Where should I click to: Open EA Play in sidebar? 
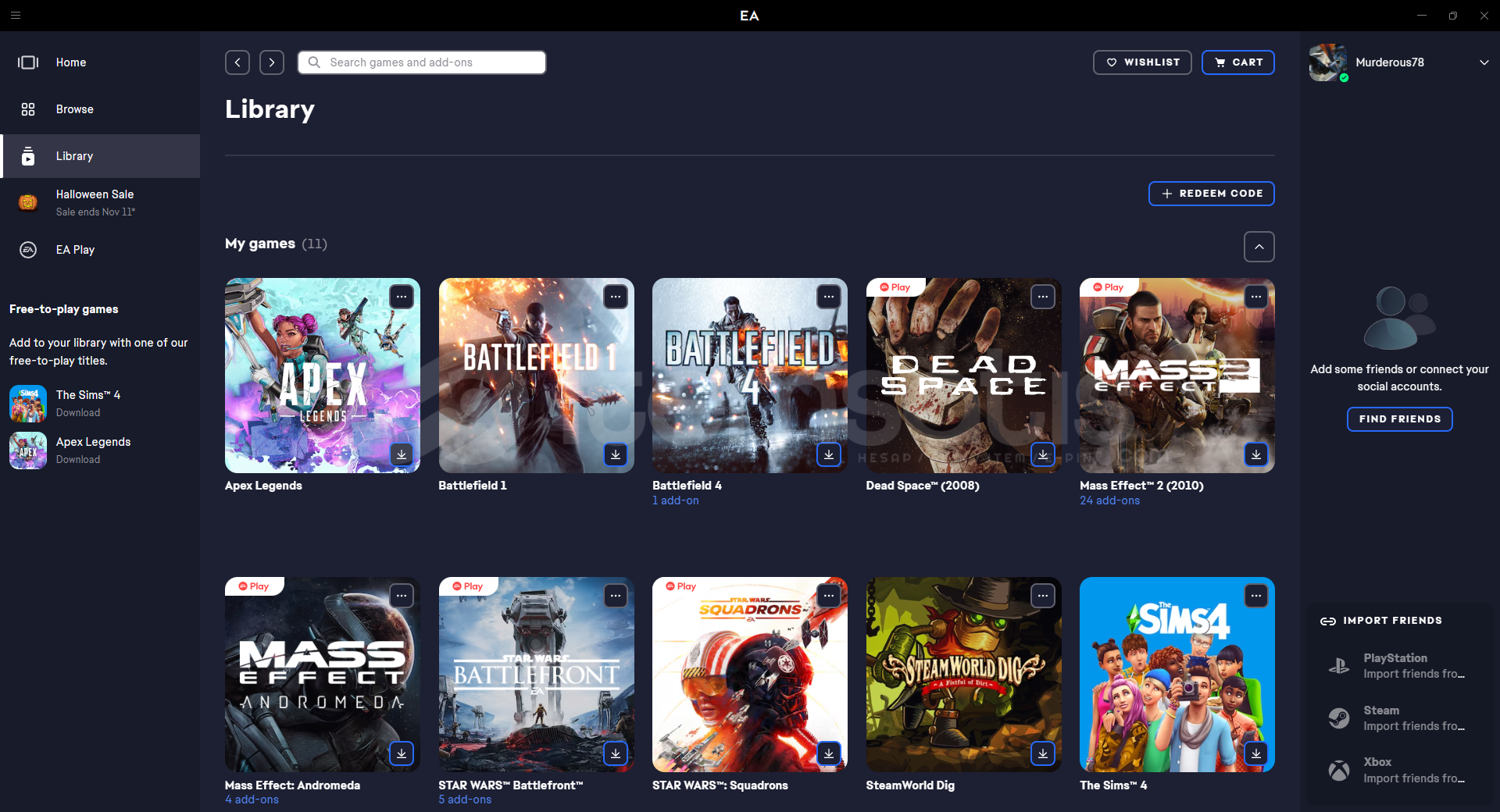pyautogui.click(x=100, y=250)
